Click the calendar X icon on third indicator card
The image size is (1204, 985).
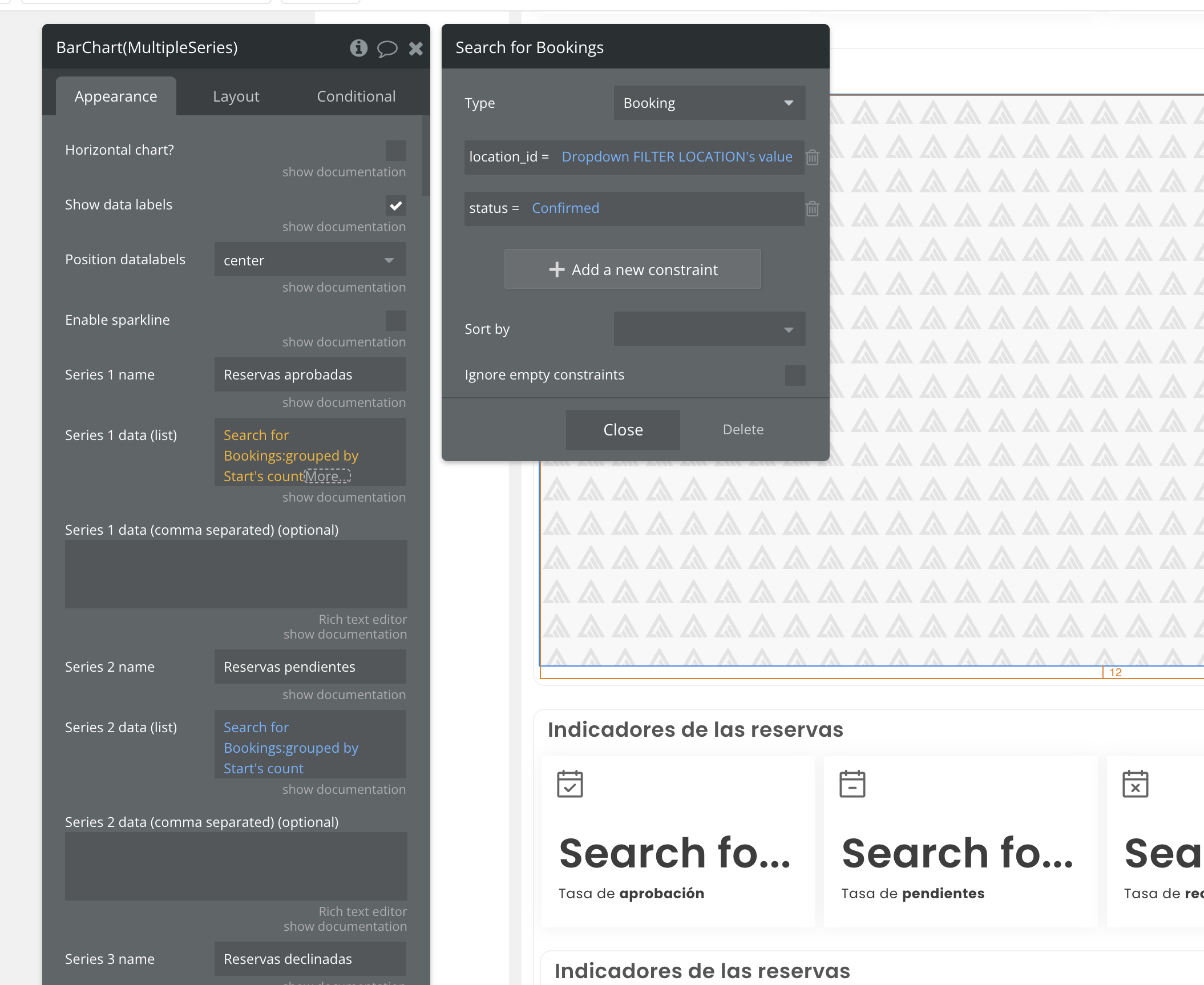[1135, 784]
